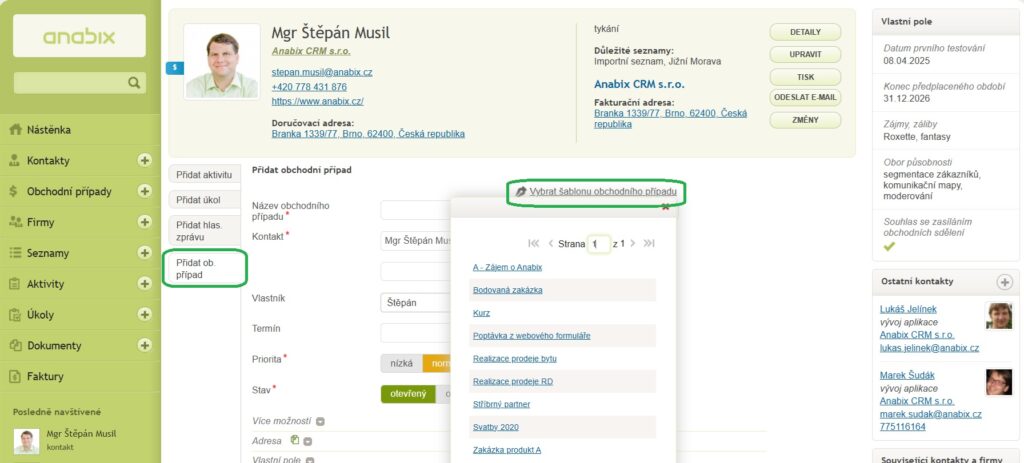
Task: Click the blue dollar badge beside profile photo
Action: [x=174, y=67]
